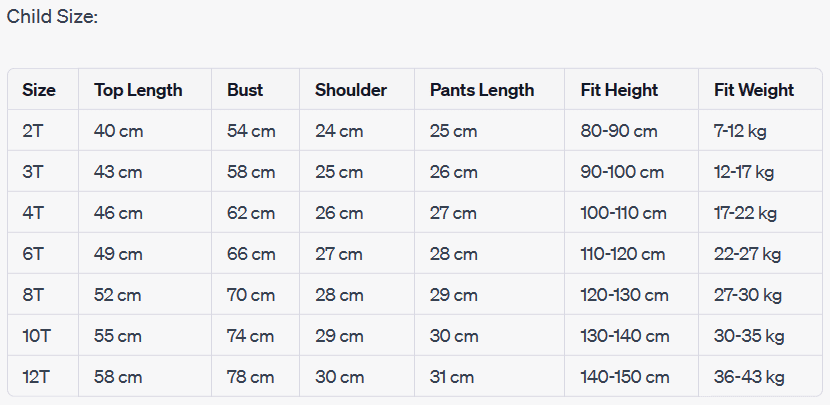This screenshot has height=405, width=830.
Task: Click the 31 cm pants length cell
Action: pyautogui.click(x=452, y=377)
